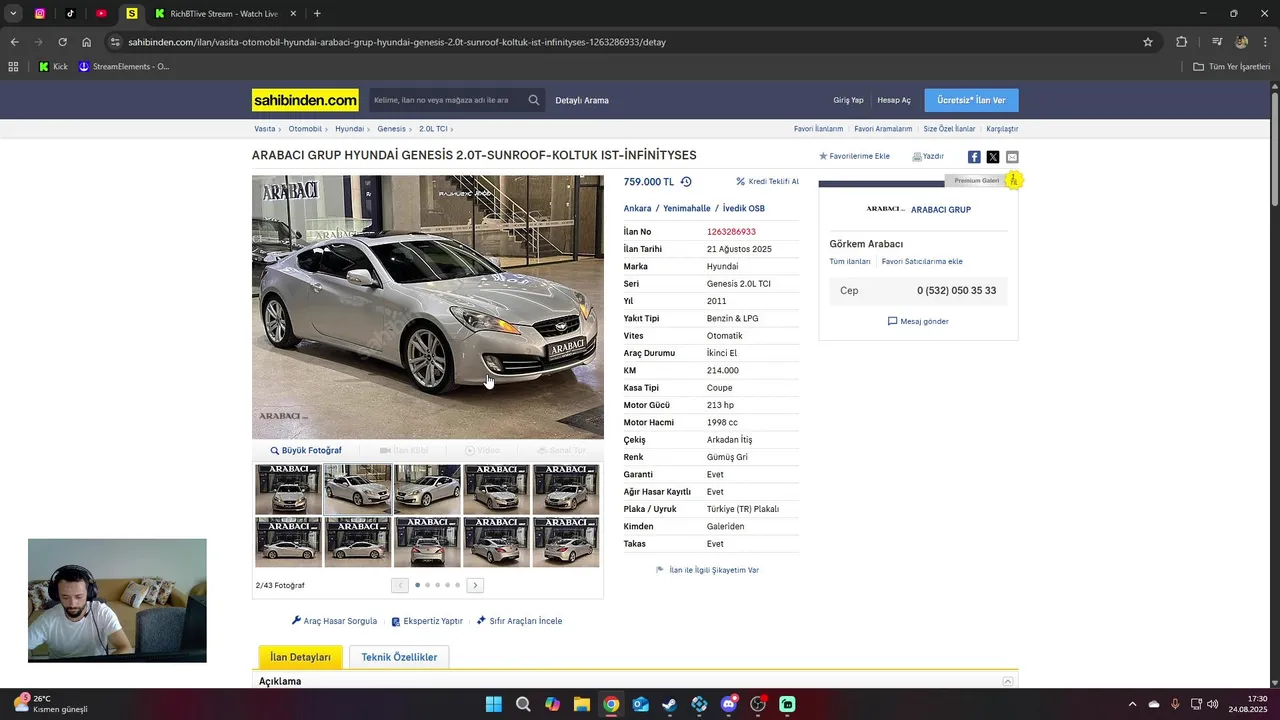This screenshot has width=1280, height=720.
Task: Switch to RichBTlive Stream tab
Action: coord(222,14)
